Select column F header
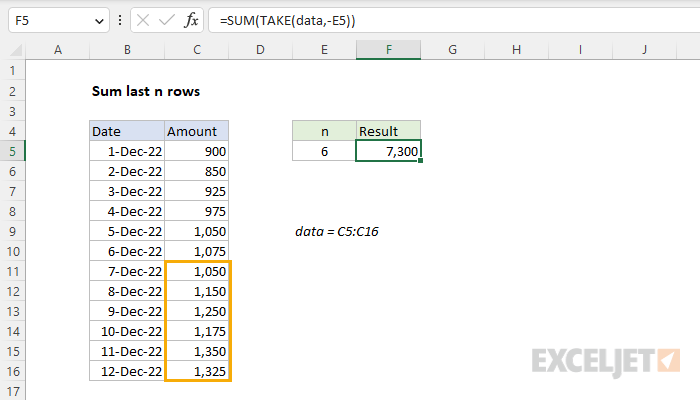 point(388,50)
